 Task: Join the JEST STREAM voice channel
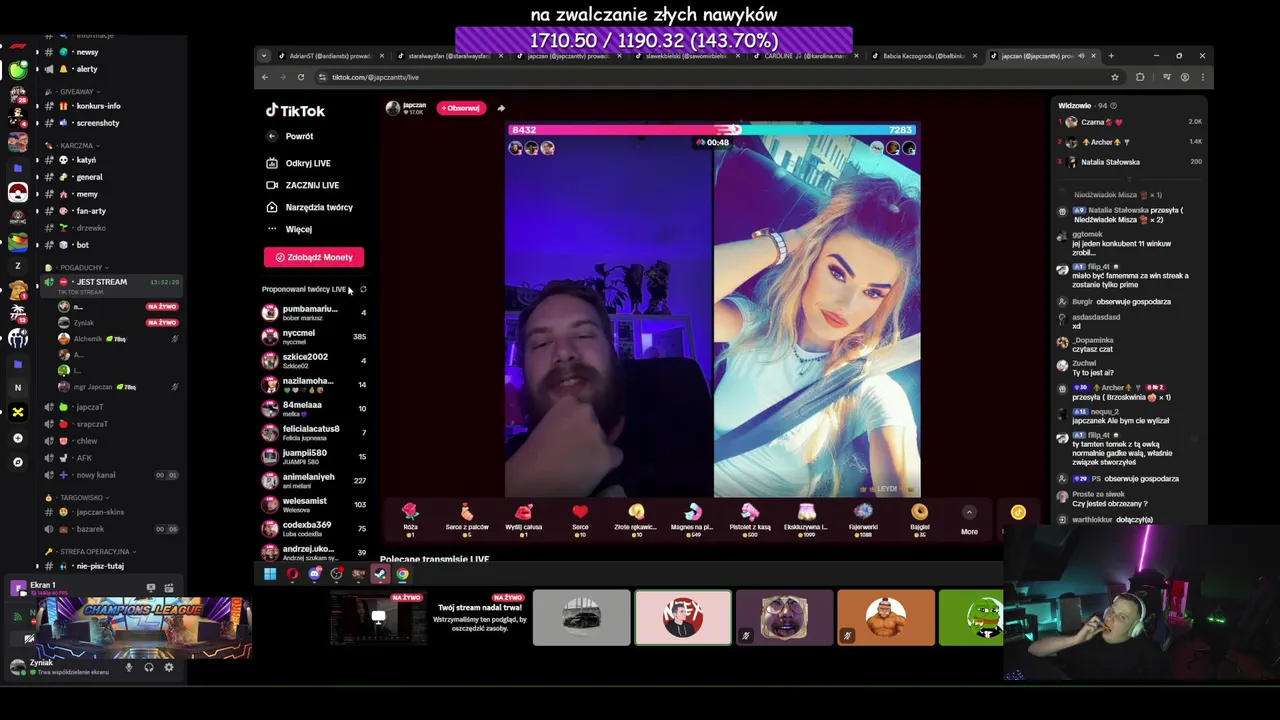(x=101, y=282)
